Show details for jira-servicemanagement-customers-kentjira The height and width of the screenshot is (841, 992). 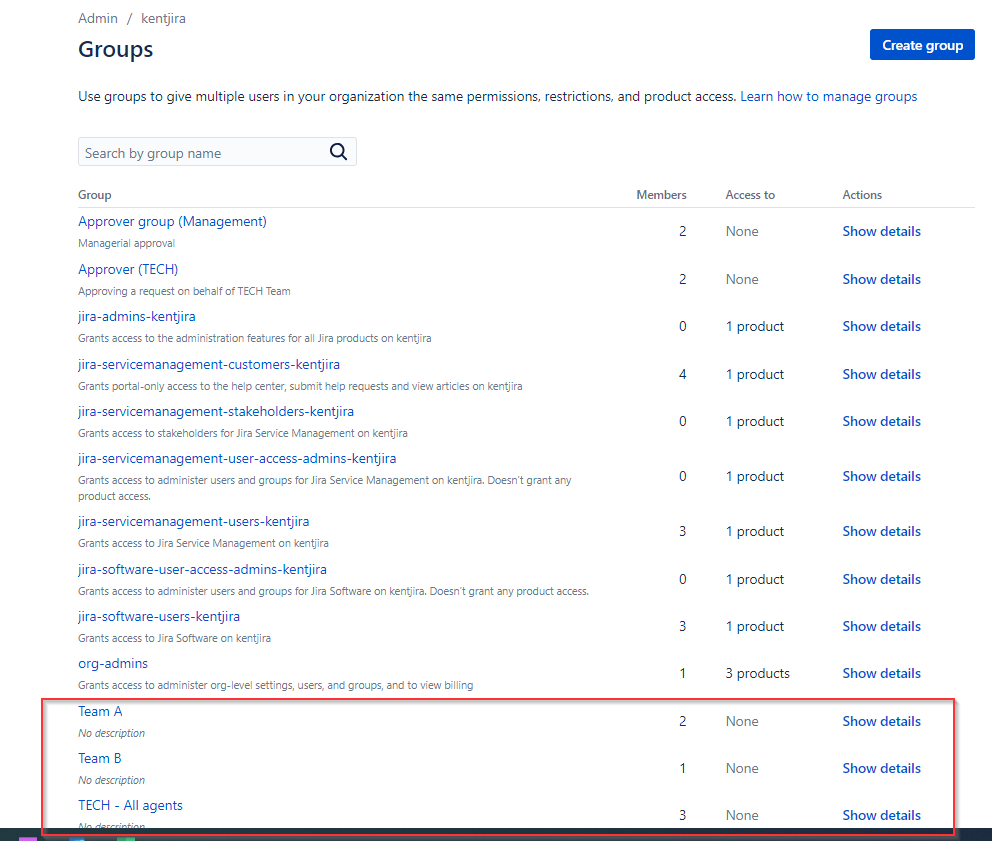tap(881, 373)
